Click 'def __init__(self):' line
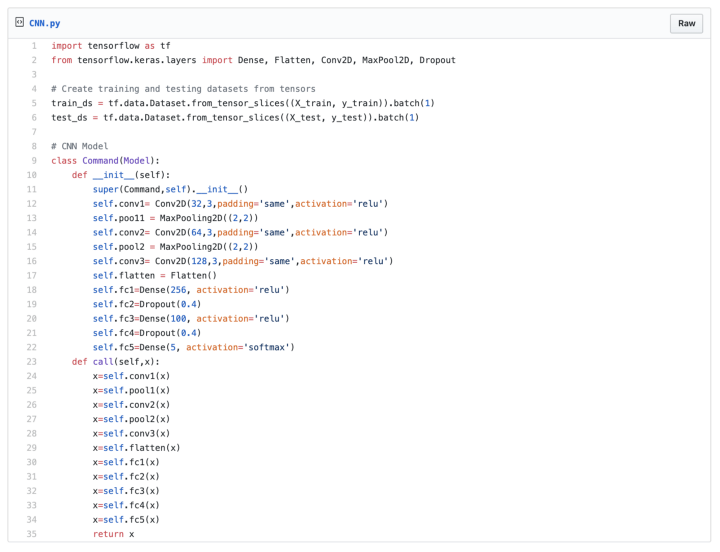 coord(121,175)
